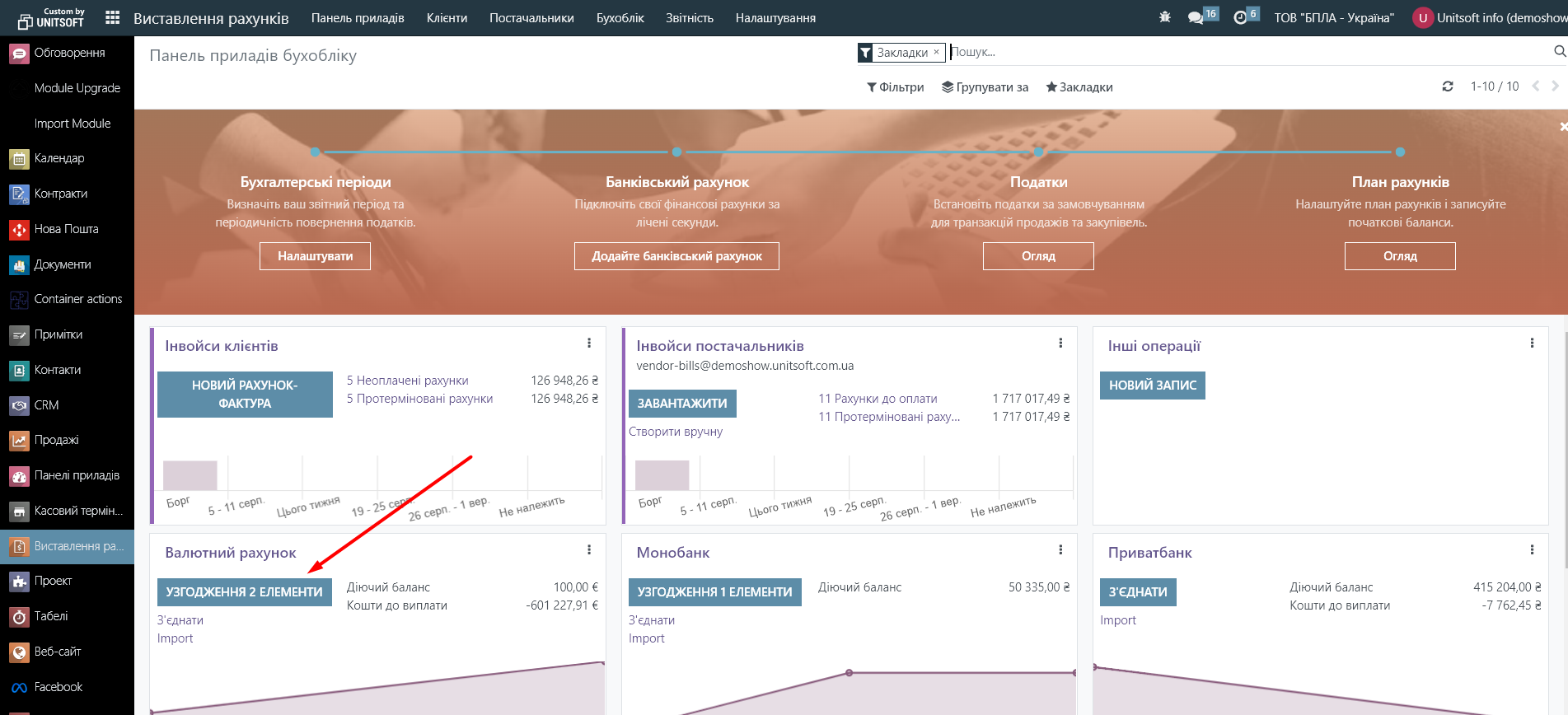Open CRM from the sidebar
1568x715 pixels.
pos(46,405)
